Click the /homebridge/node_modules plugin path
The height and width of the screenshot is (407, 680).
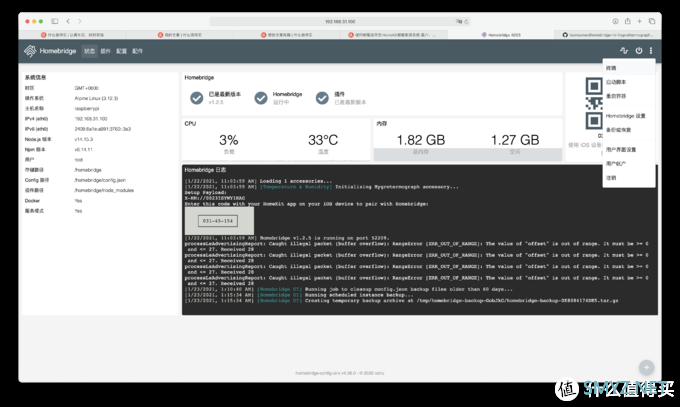(x=104, y=190)
